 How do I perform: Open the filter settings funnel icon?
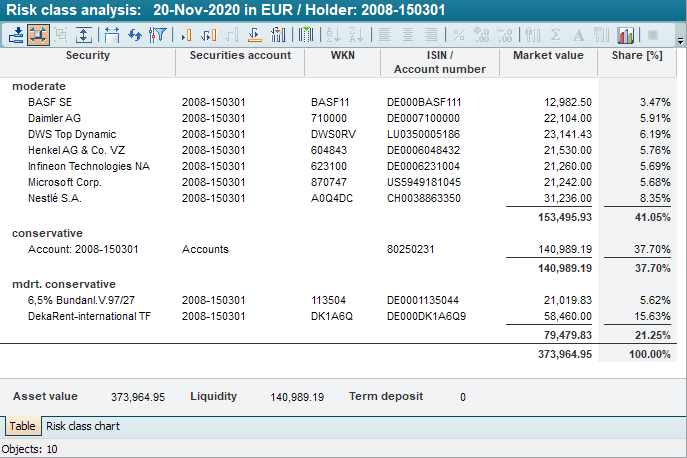point(157,35)
